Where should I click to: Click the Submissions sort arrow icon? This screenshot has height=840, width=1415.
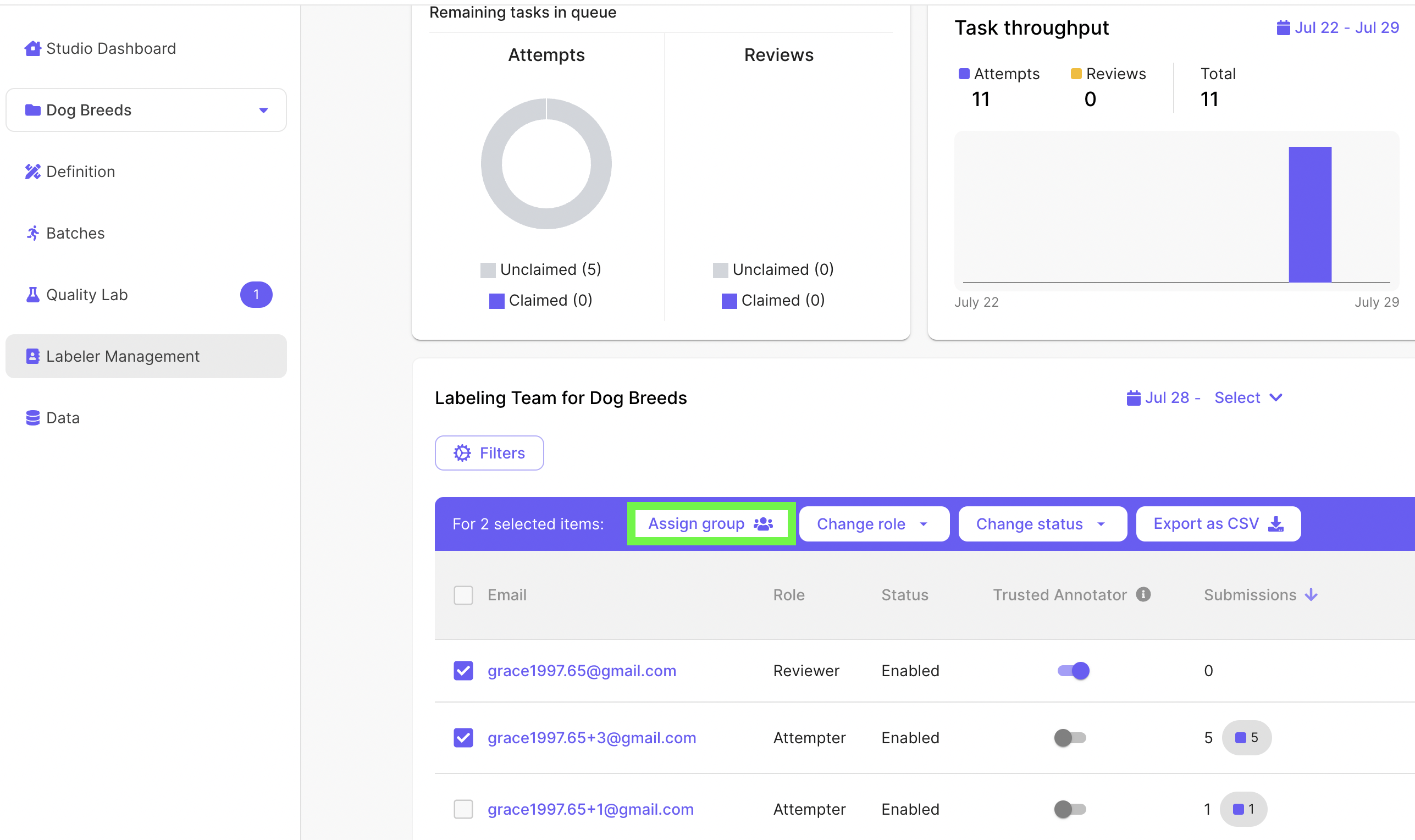click(1311, 595)
